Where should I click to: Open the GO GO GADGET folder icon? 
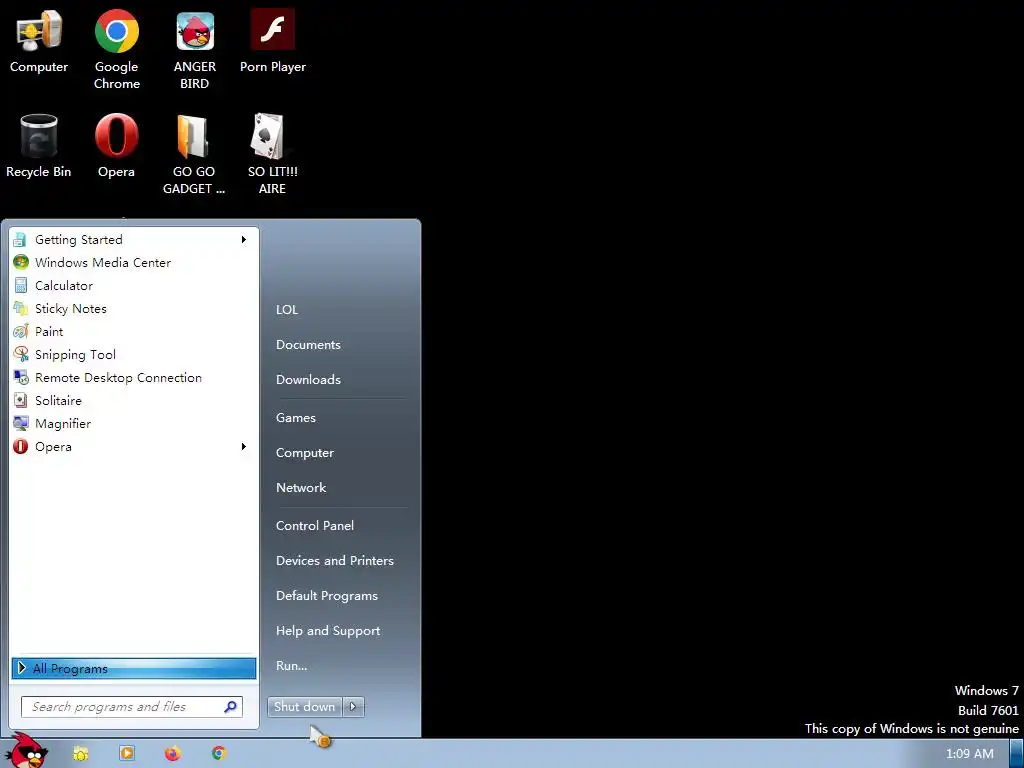pyautogui.click(x=193, y=154)
